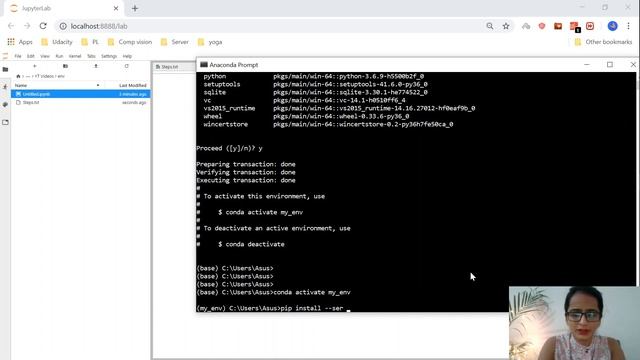
Task: View site information icon in address bar
Action: (63, 26)
